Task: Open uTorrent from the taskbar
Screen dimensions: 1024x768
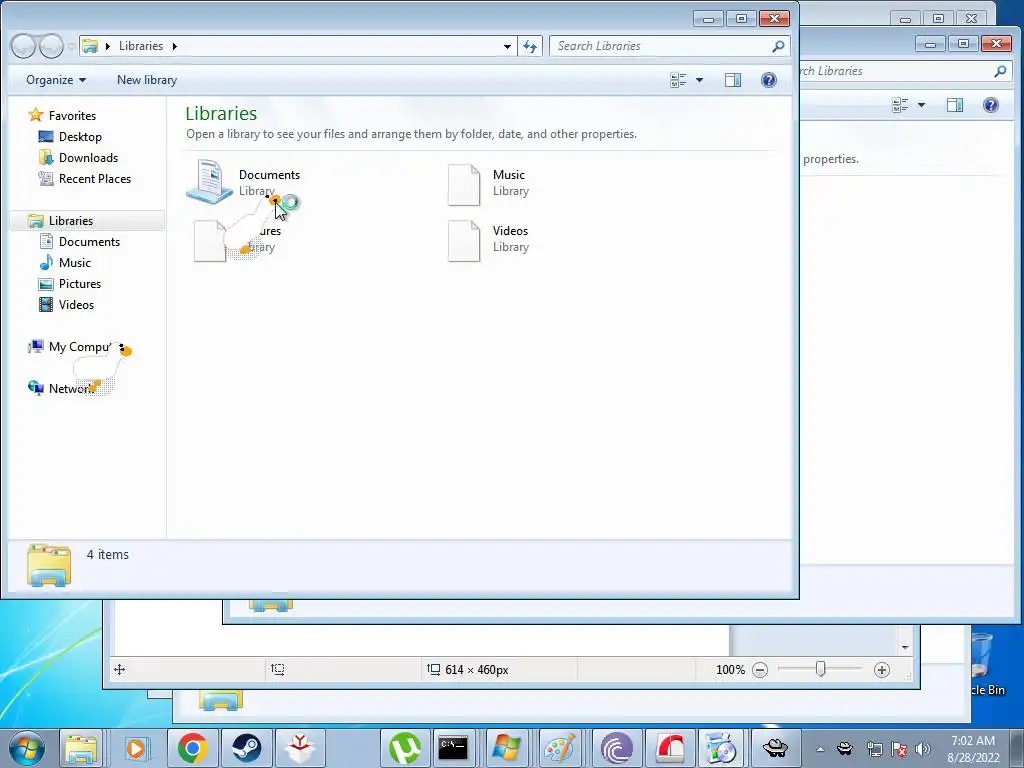Action: (x=404, y=748)
